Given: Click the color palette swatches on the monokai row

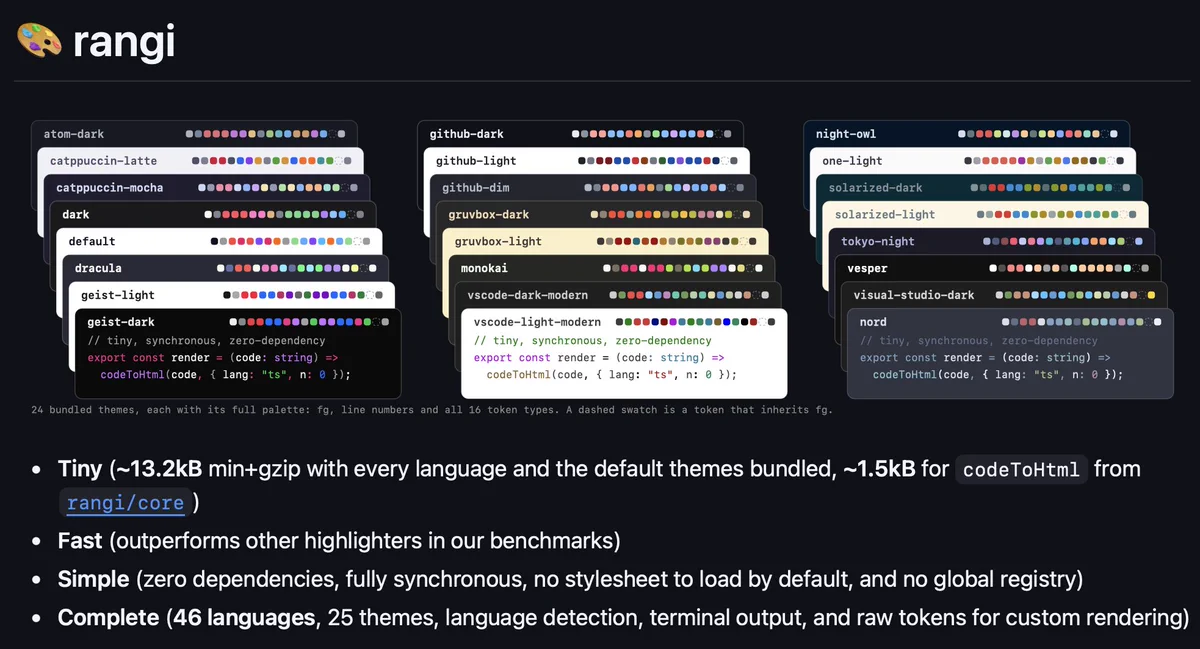Looking at the screenshot, I should point(683,268).
